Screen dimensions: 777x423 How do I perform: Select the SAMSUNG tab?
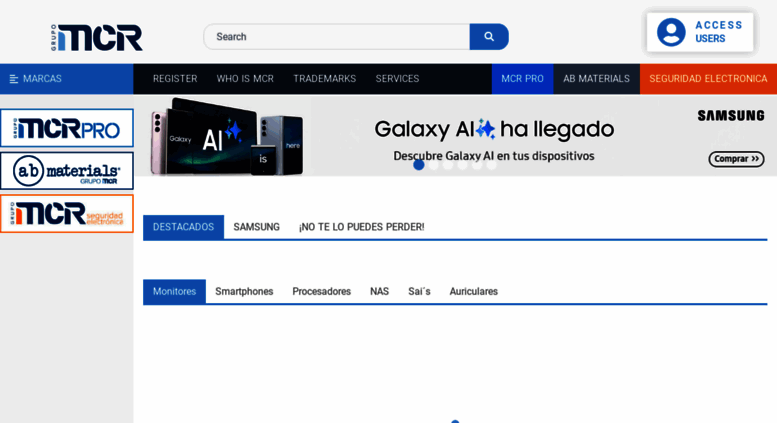[x=257, y=227]
